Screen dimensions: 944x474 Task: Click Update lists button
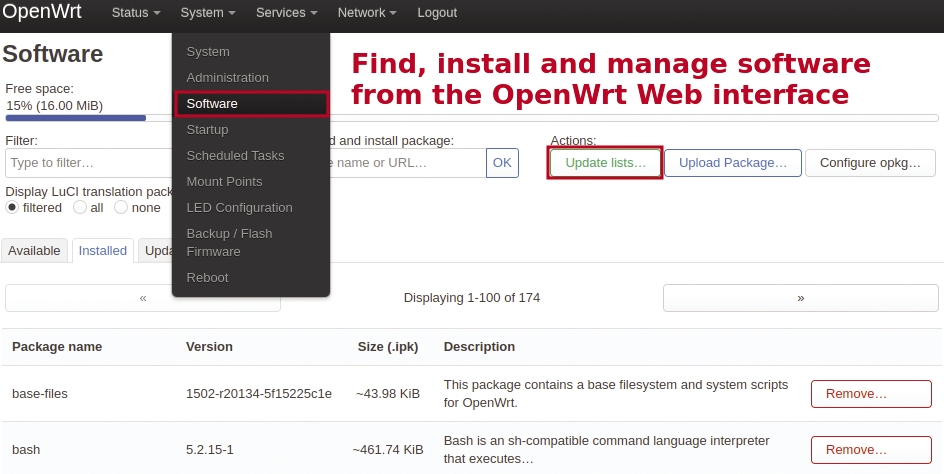(605, 163)
